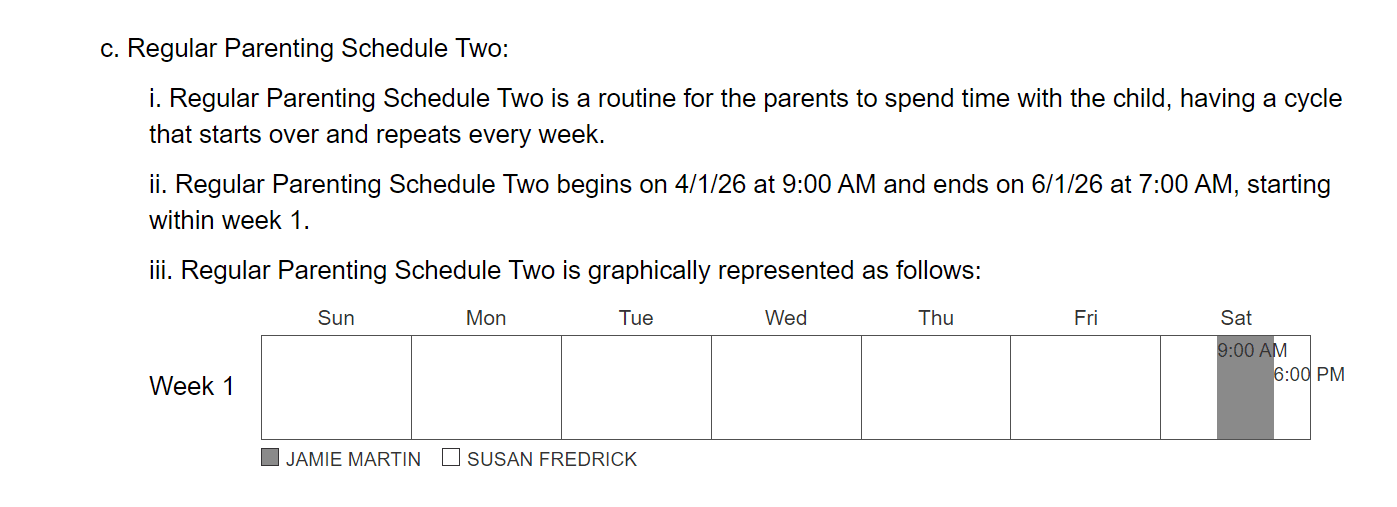Select the Wednesday cell in Week 1
The width and height of the screenshot is (1397, 507).
(786, 388)
